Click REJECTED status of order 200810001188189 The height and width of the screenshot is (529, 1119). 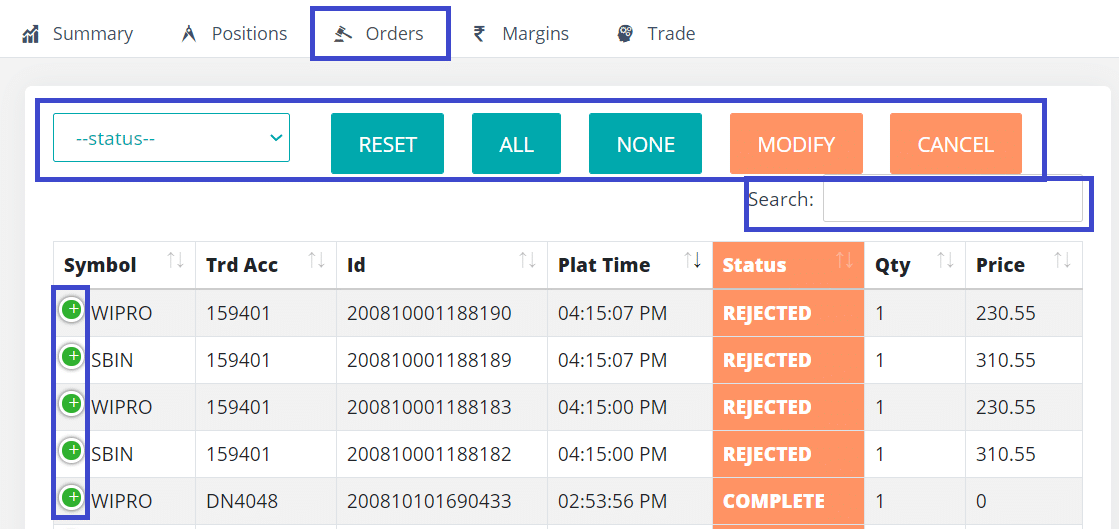(x=767, y=361)
